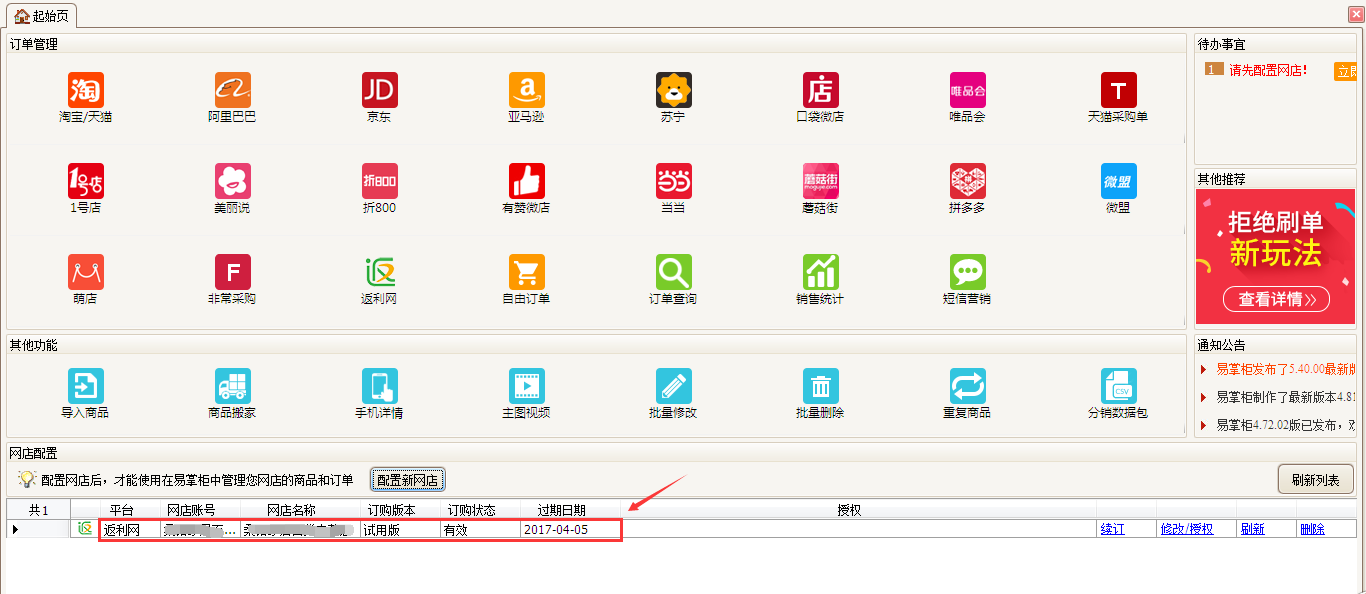The image size is (1366, 594).
Task: Open the 手机详情 phone icon
Action: [379, 386]
